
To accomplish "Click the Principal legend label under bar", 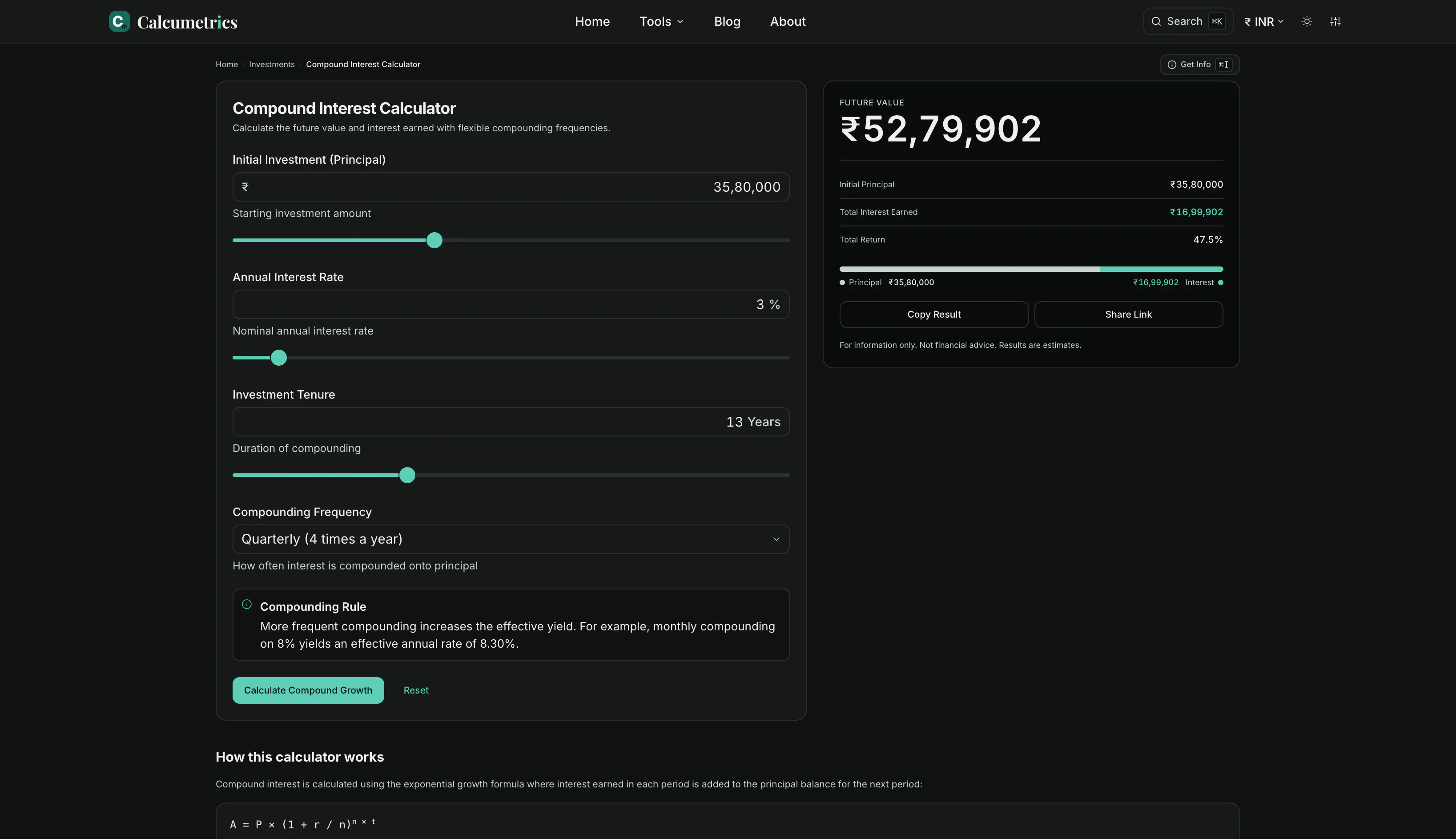I will (x=865, y=282).
